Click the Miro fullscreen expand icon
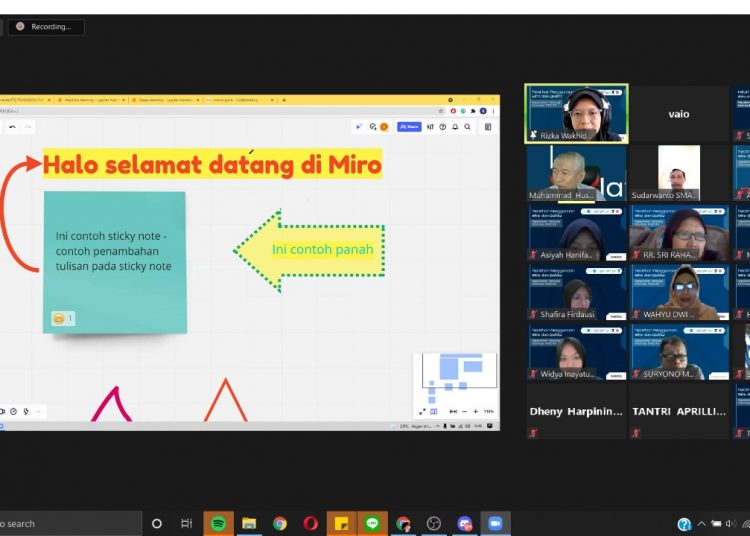This screenshot has height=536, width=750. click(422, 411)
